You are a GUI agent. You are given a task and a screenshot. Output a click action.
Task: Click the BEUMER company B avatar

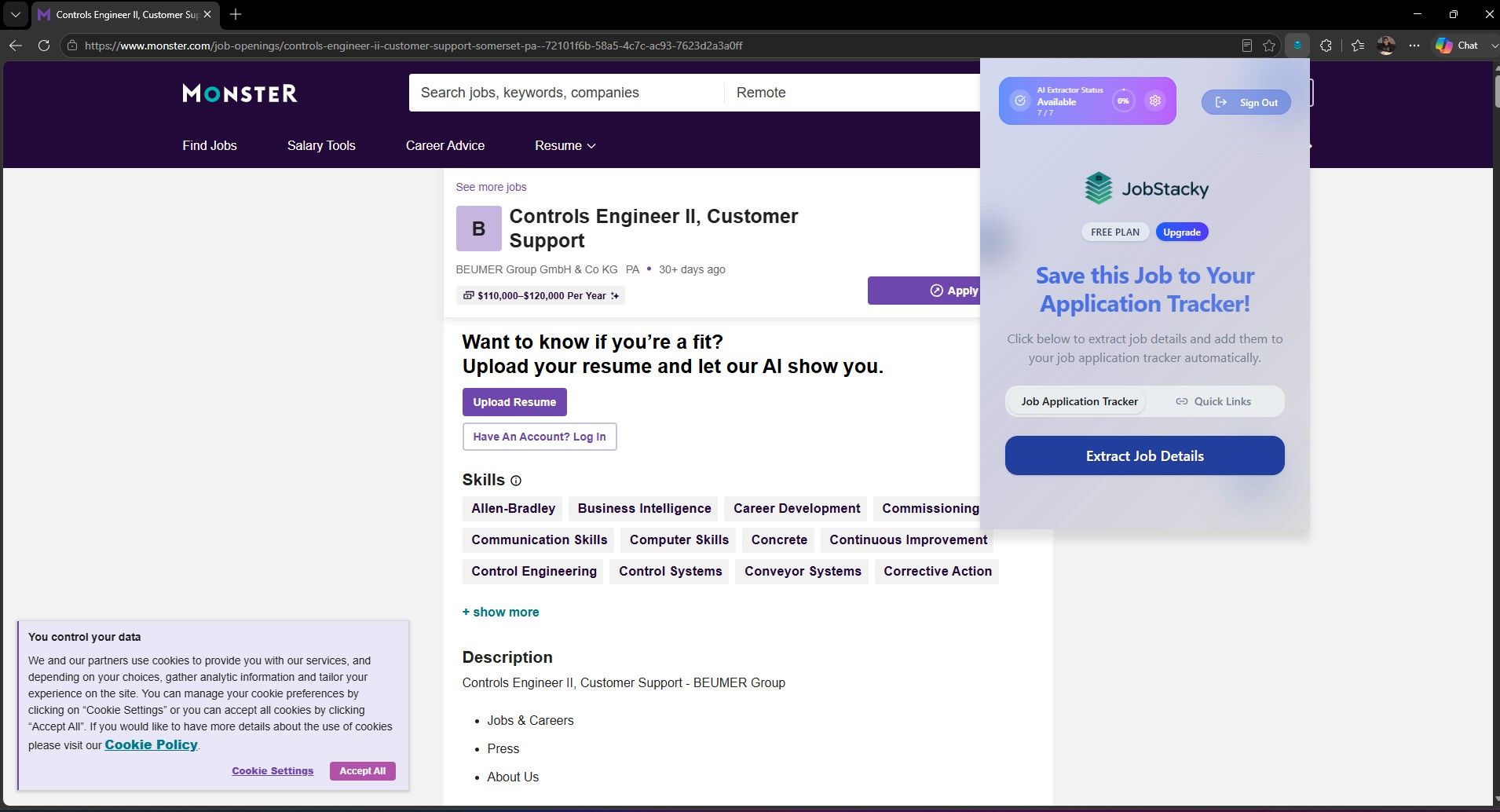point(478,229)
